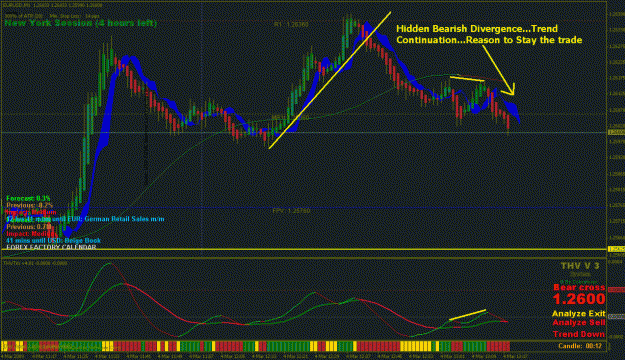This screenshot has width=625, height=360.
Task: Click '41 mins until USD: Beige Book'
Action: (x=53, y=240)
